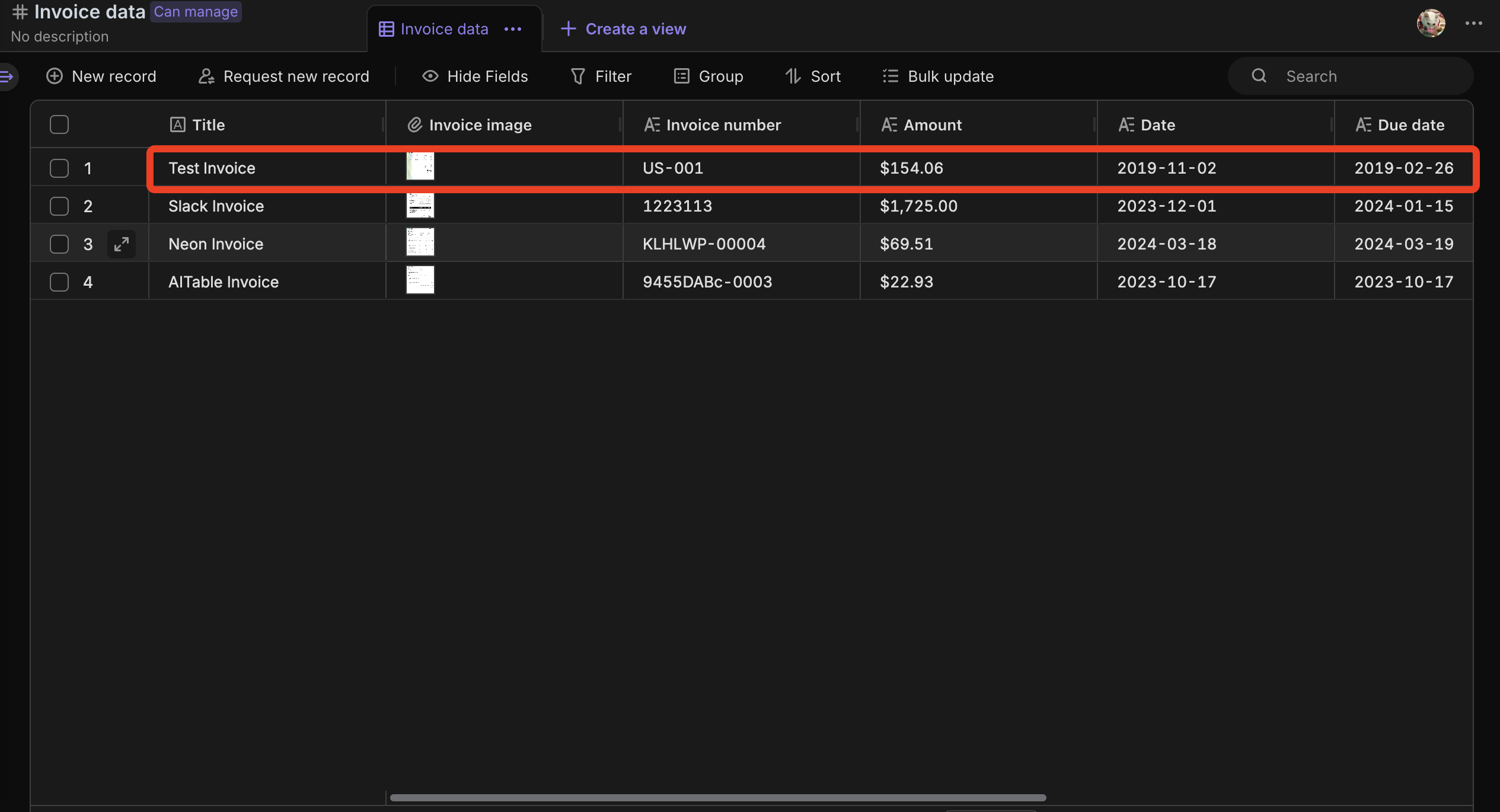Select the 2023-12-01 date cell
Screen dimensions: 1500x812
1216,206
